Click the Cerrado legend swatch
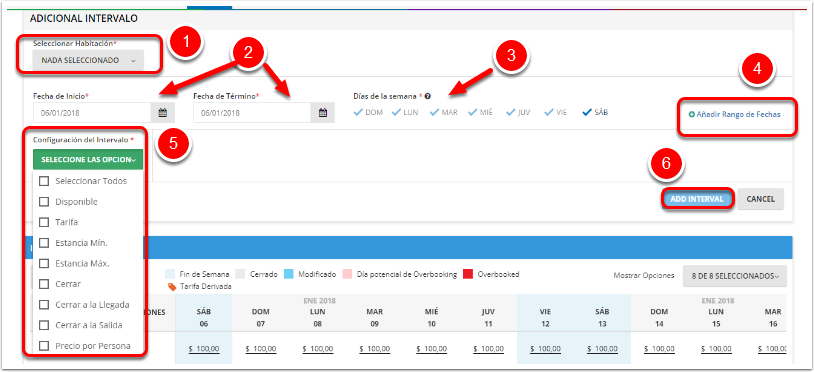Viewport: 814px width, 372px height. click(x=240, y=274)
